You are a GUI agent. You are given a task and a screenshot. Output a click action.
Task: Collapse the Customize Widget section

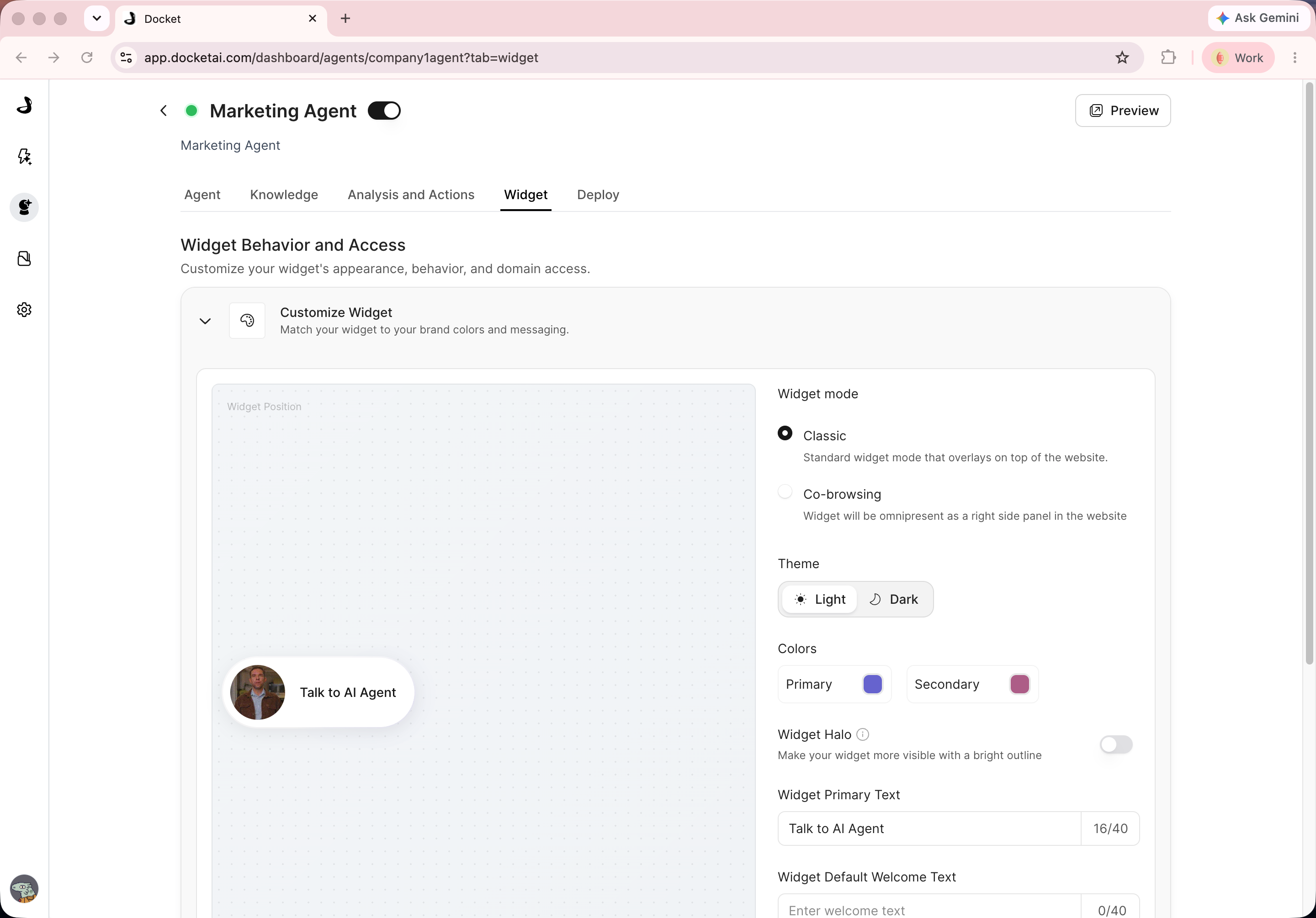tap(205, 321)
